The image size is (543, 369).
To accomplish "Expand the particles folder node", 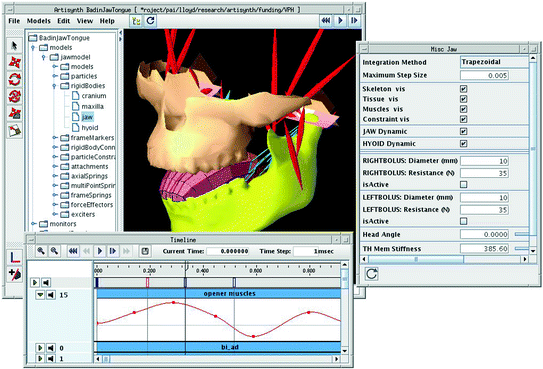I will click(x=55, y=76).
